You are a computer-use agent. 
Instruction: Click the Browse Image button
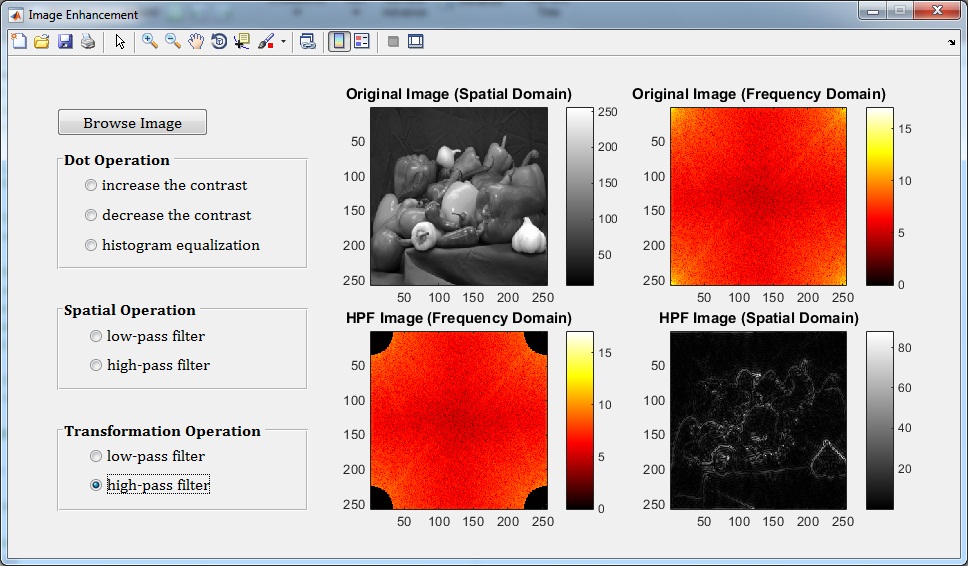tap(132, 122)
